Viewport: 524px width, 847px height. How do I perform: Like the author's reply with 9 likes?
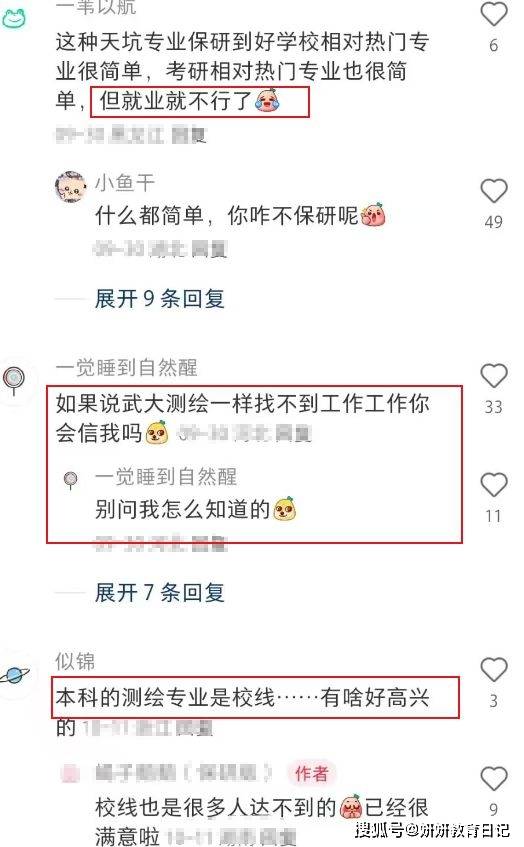pyautogui.click(x=493, y=778)
